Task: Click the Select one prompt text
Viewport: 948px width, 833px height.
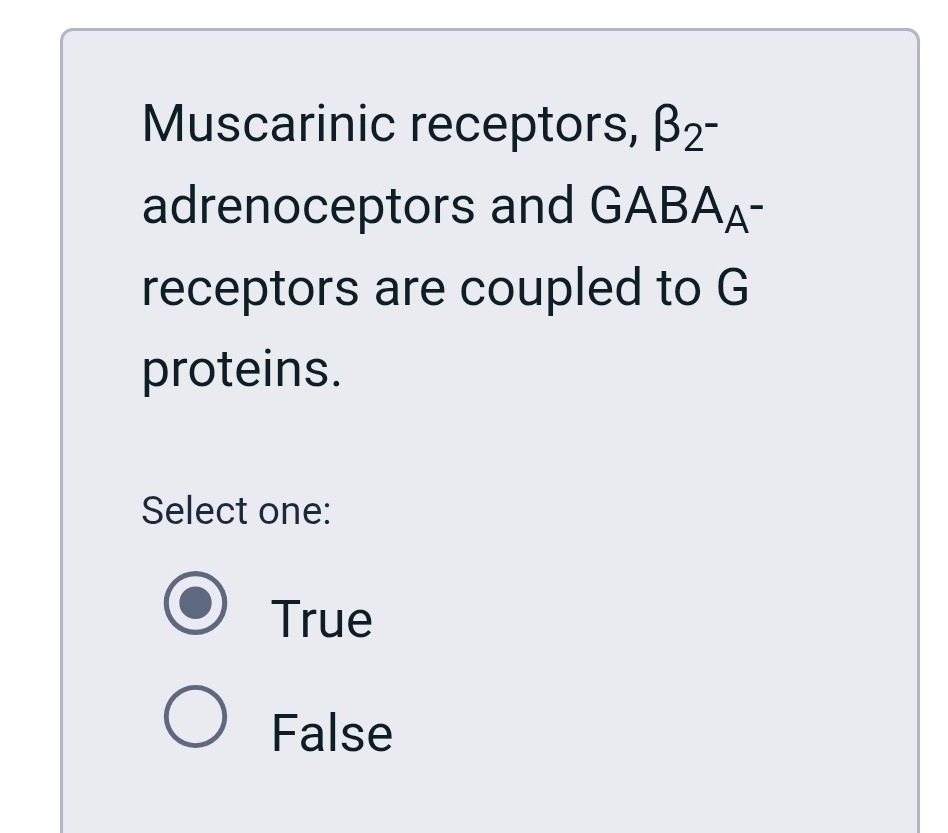Action: tap(235, 511)
